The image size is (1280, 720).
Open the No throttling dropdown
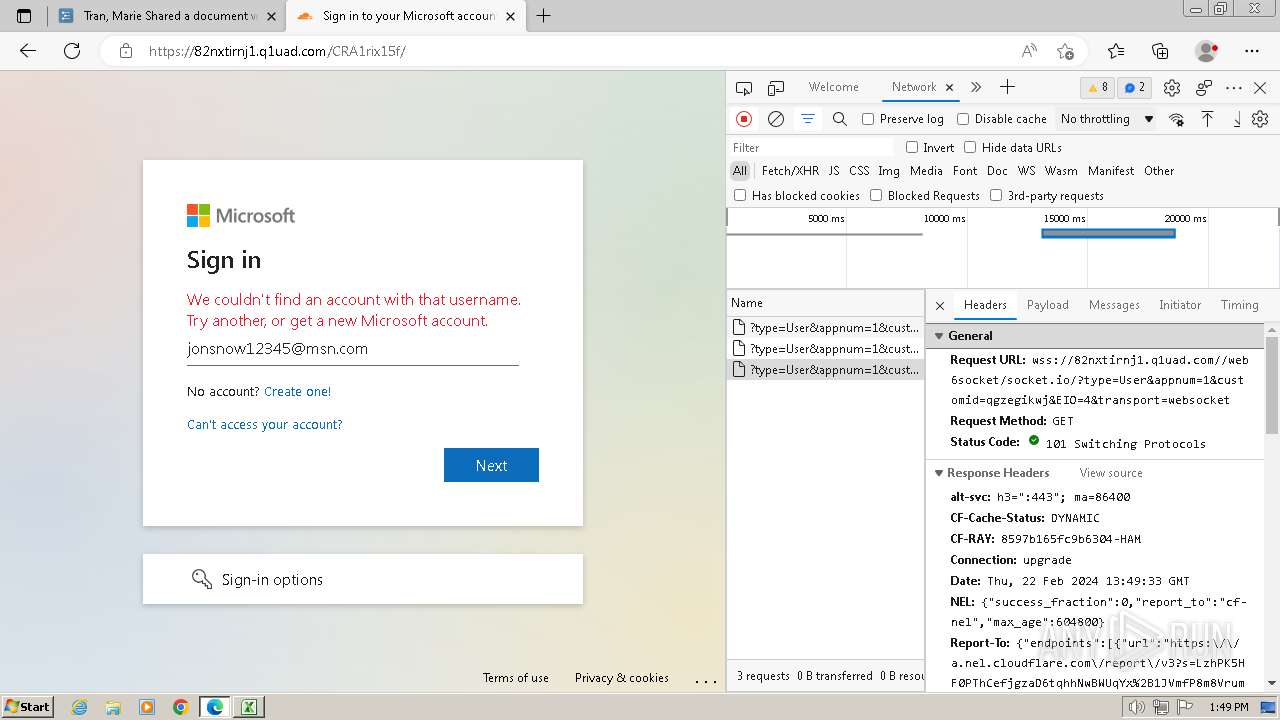click(x=1106, y=119)
